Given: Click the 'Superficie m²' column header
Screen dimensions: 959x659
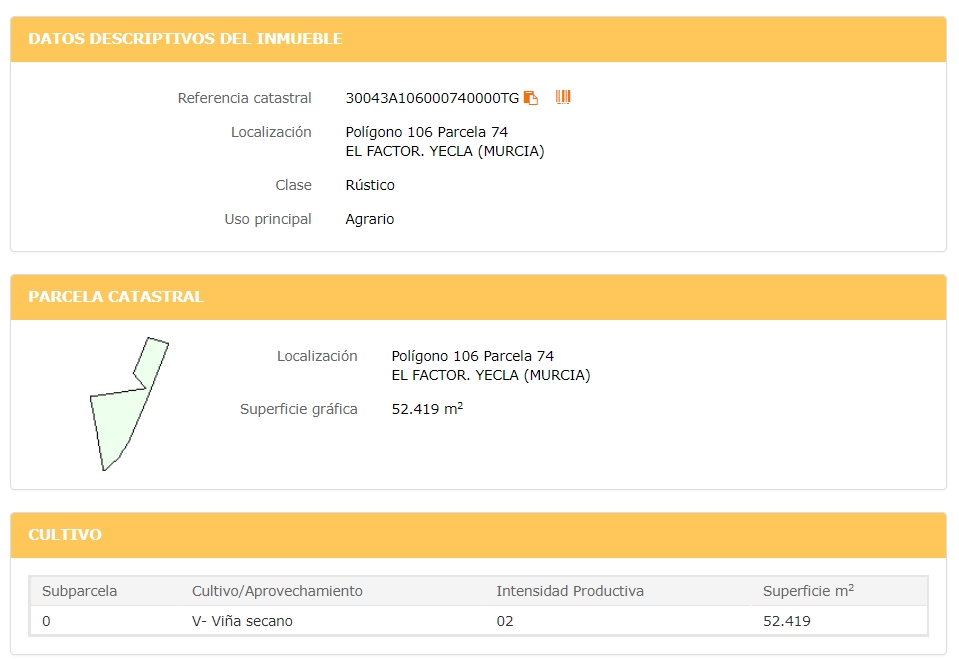Looking at the screenshot, I should [808, 590].
